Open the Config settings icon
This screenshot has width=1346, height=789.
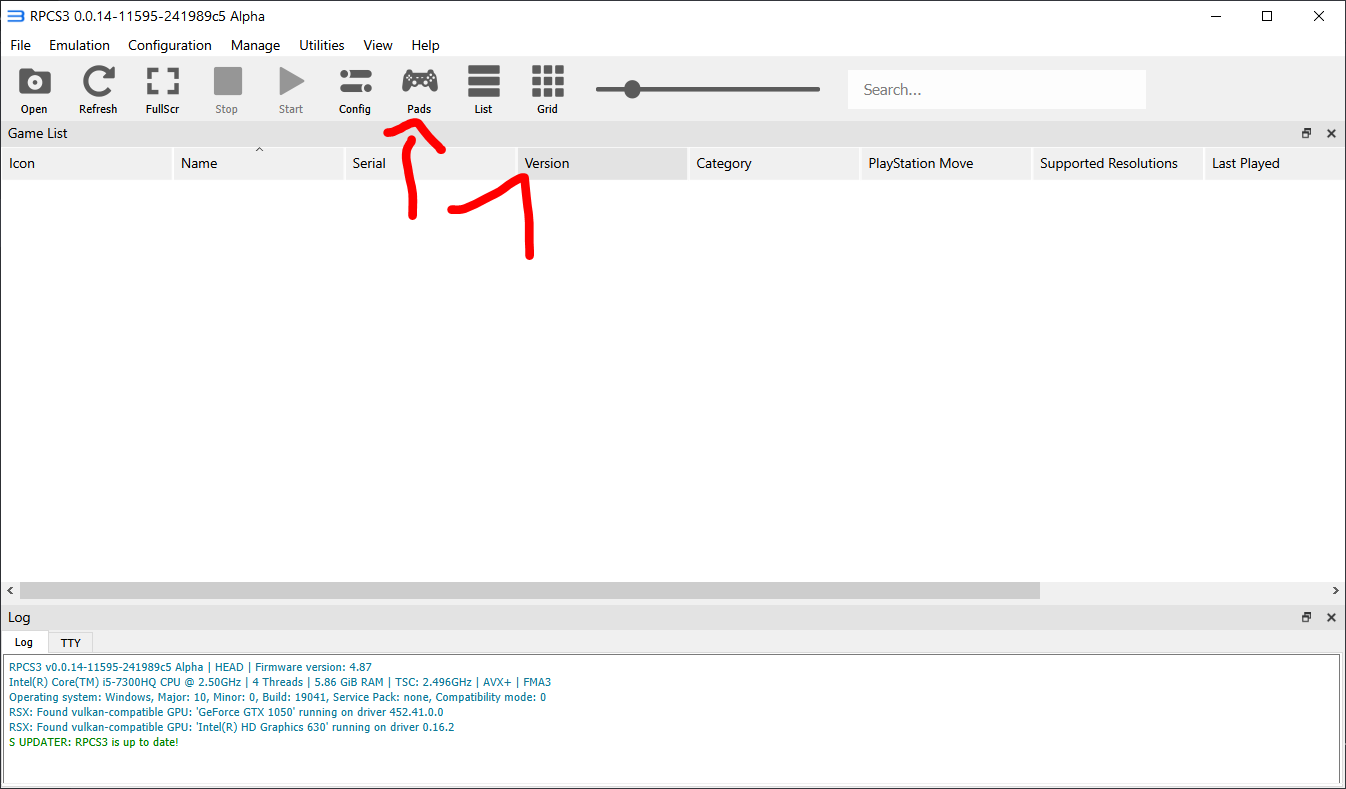coord(355,90)
